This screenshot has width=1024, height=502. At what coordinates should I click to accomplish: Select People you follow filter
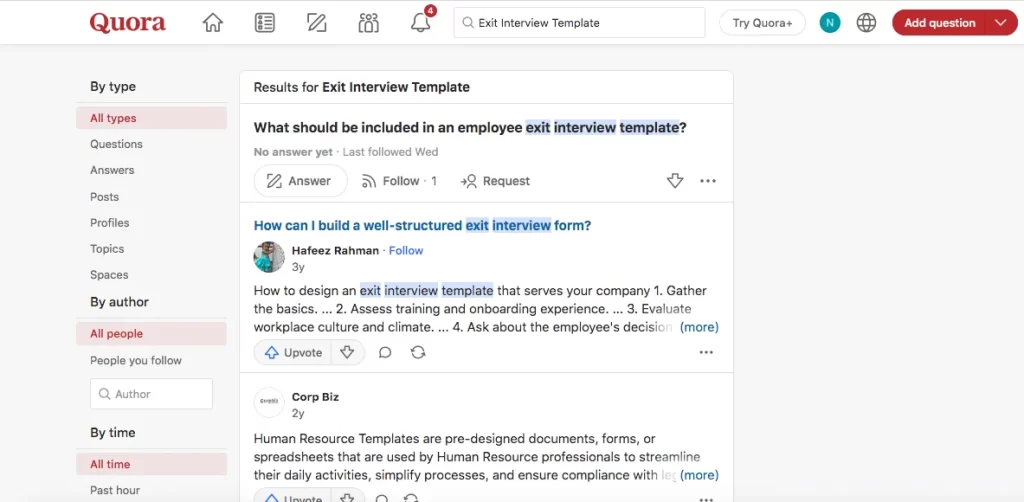pos(136,360)
